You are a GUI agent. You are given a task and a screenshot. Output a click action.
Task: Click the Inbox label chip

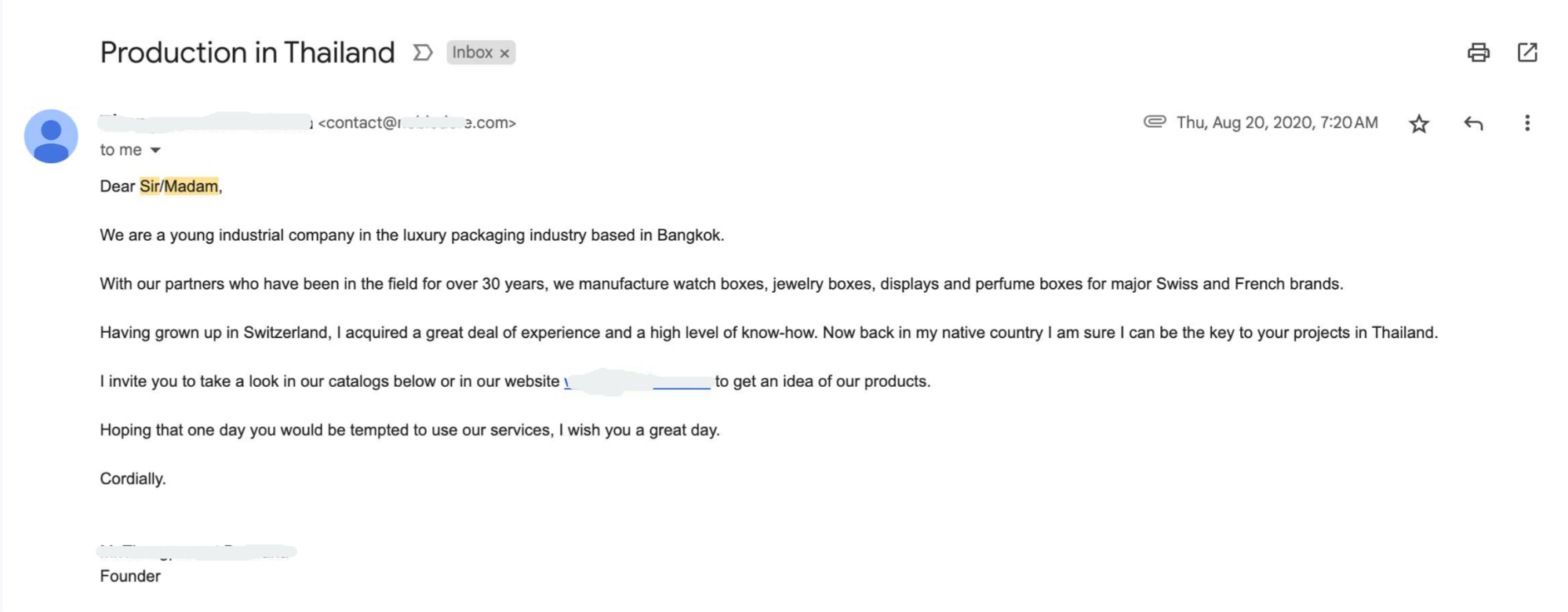(x=475, y=53)
